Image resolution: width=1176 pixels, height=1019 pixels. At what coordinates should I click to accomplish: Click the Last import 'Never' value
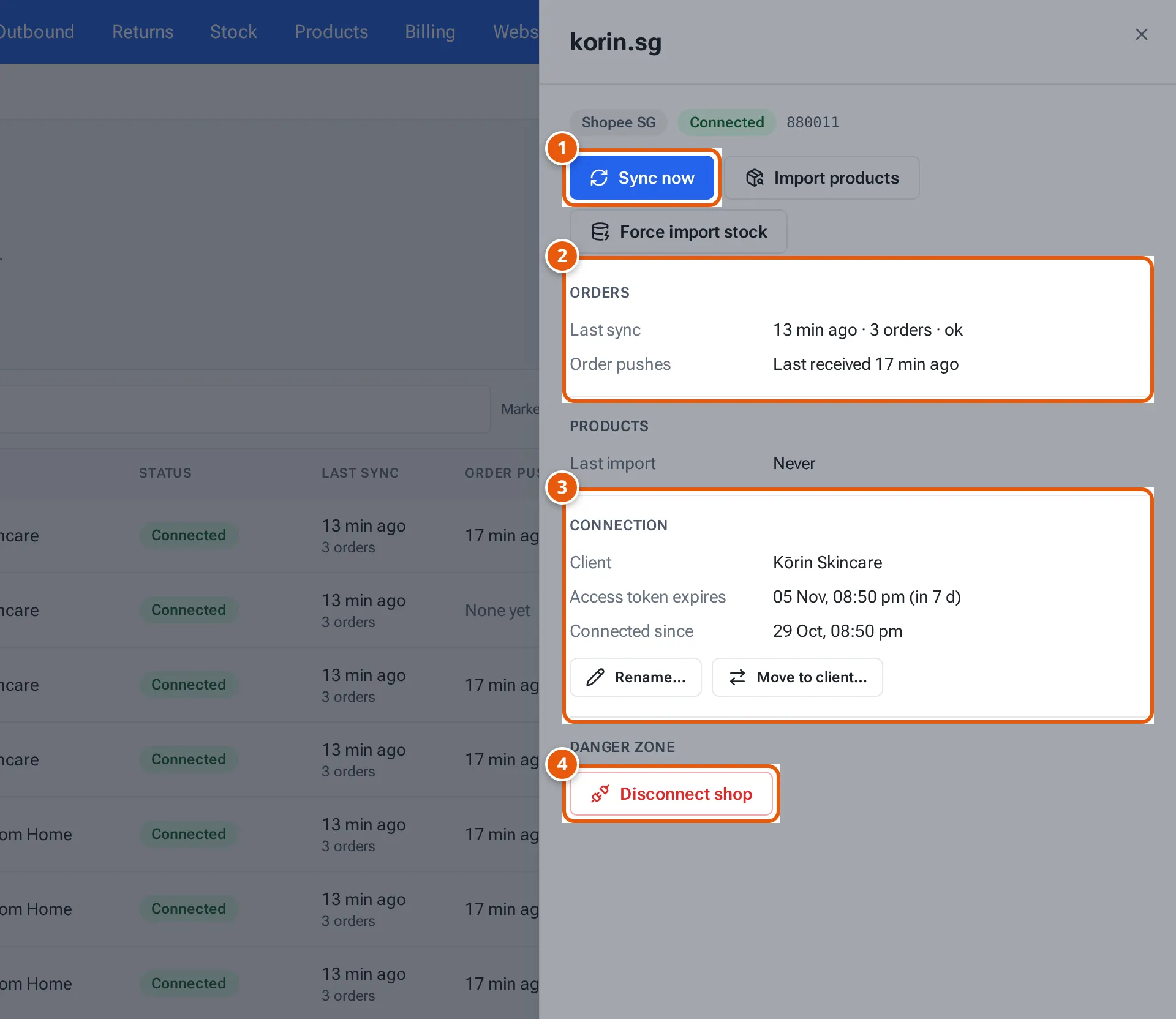tap(794, 464)
